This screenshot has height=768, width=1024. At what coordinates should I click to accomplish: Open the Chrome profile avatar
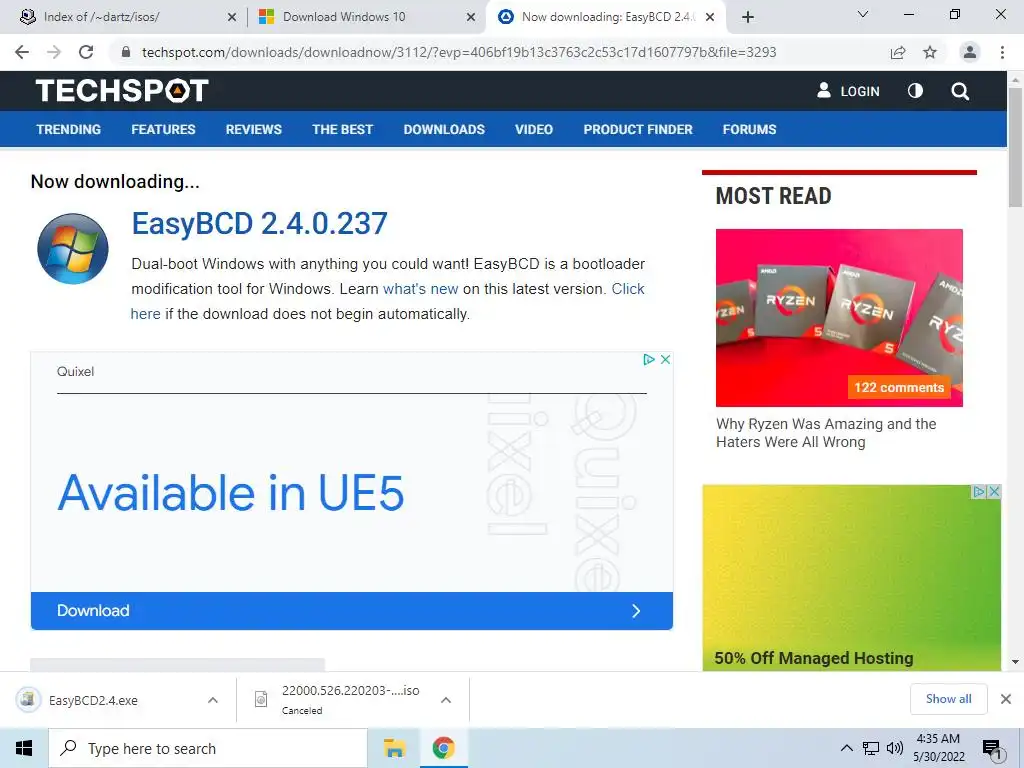point(970,52)
